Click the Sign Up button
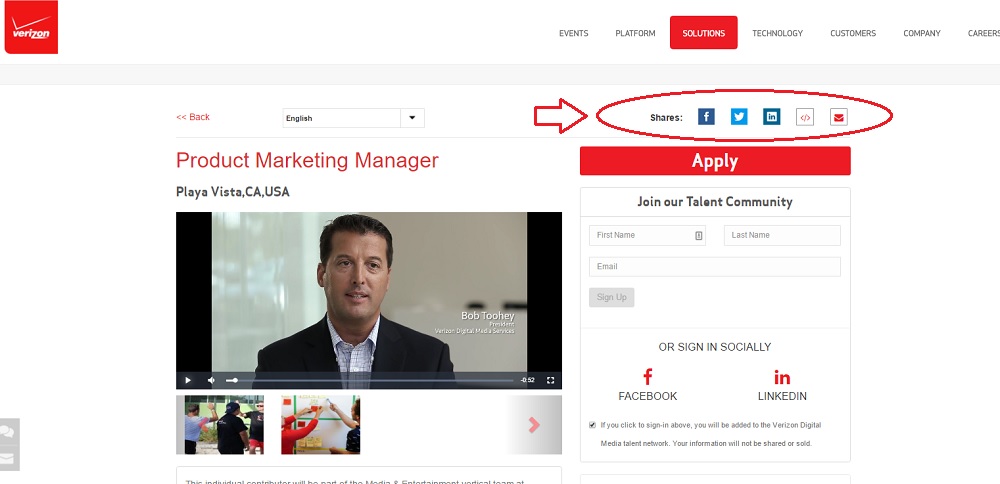The width and height of the screenshot is (1000, 484). pos(612,297)
